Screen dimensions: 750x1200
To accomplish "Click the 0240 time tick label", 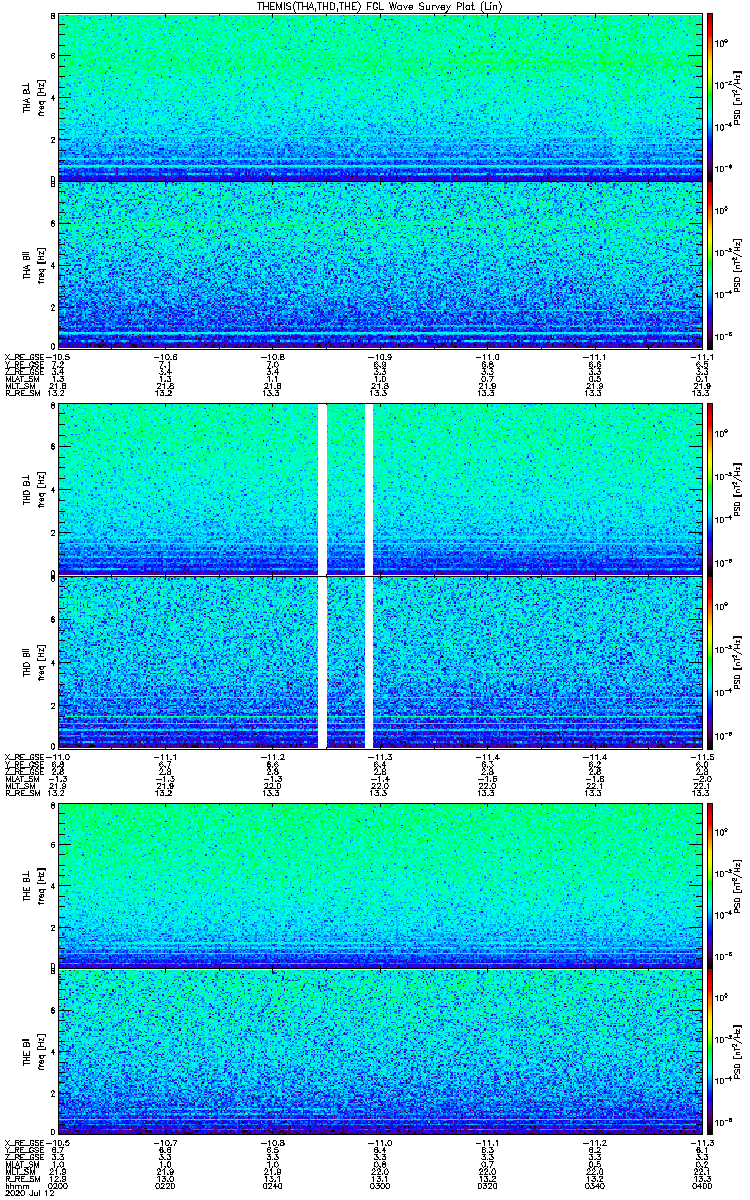I will coord(273,1186).
